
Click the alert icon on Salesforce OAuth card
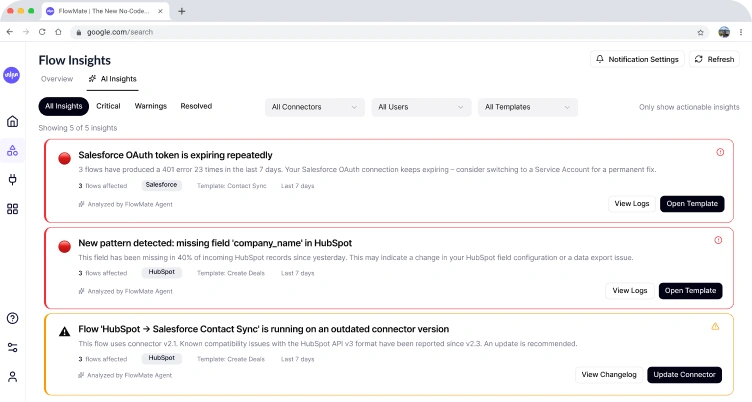[718, 153]
